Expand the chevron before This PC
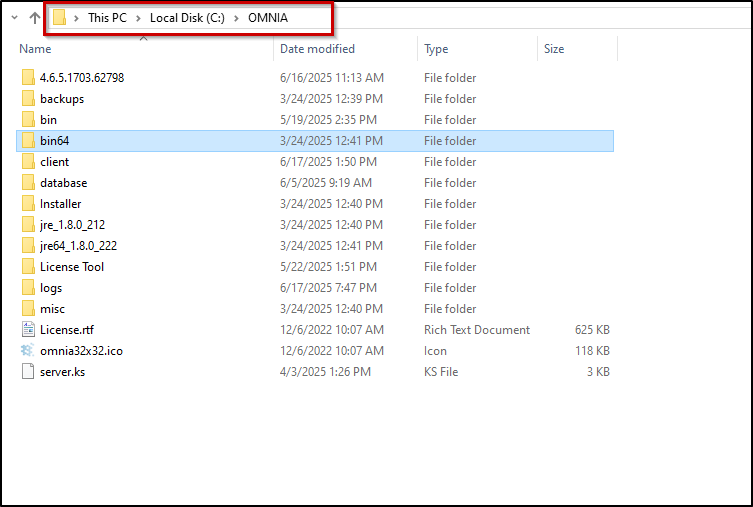The width and height of the screenshot is (753, 507). coord(76,18)
